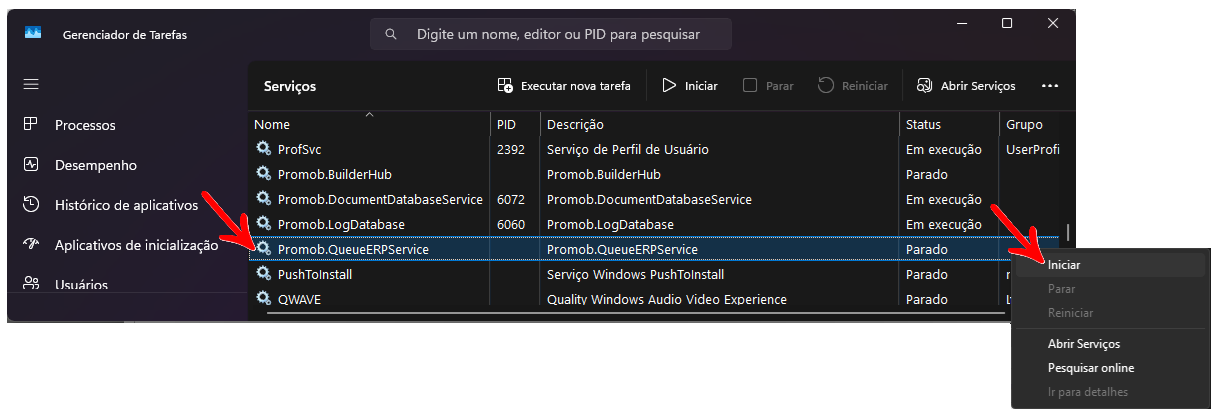Choose Pesquisar online in context menu
This screenshot has width=1220, height=420.
[1108, 368]
